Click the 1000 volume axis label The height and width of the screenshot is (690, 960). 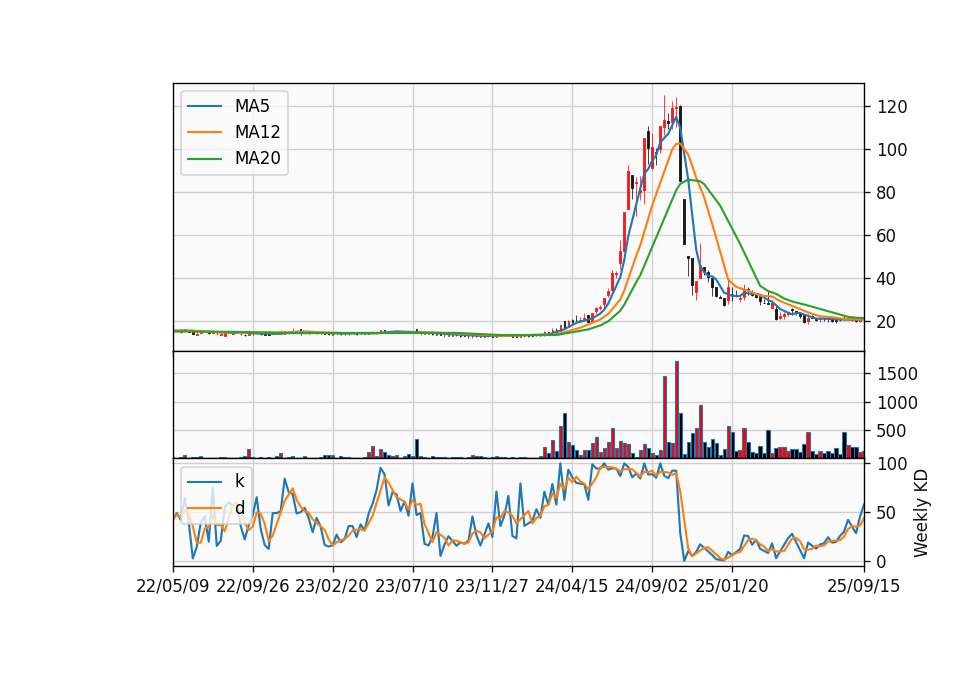898,403
